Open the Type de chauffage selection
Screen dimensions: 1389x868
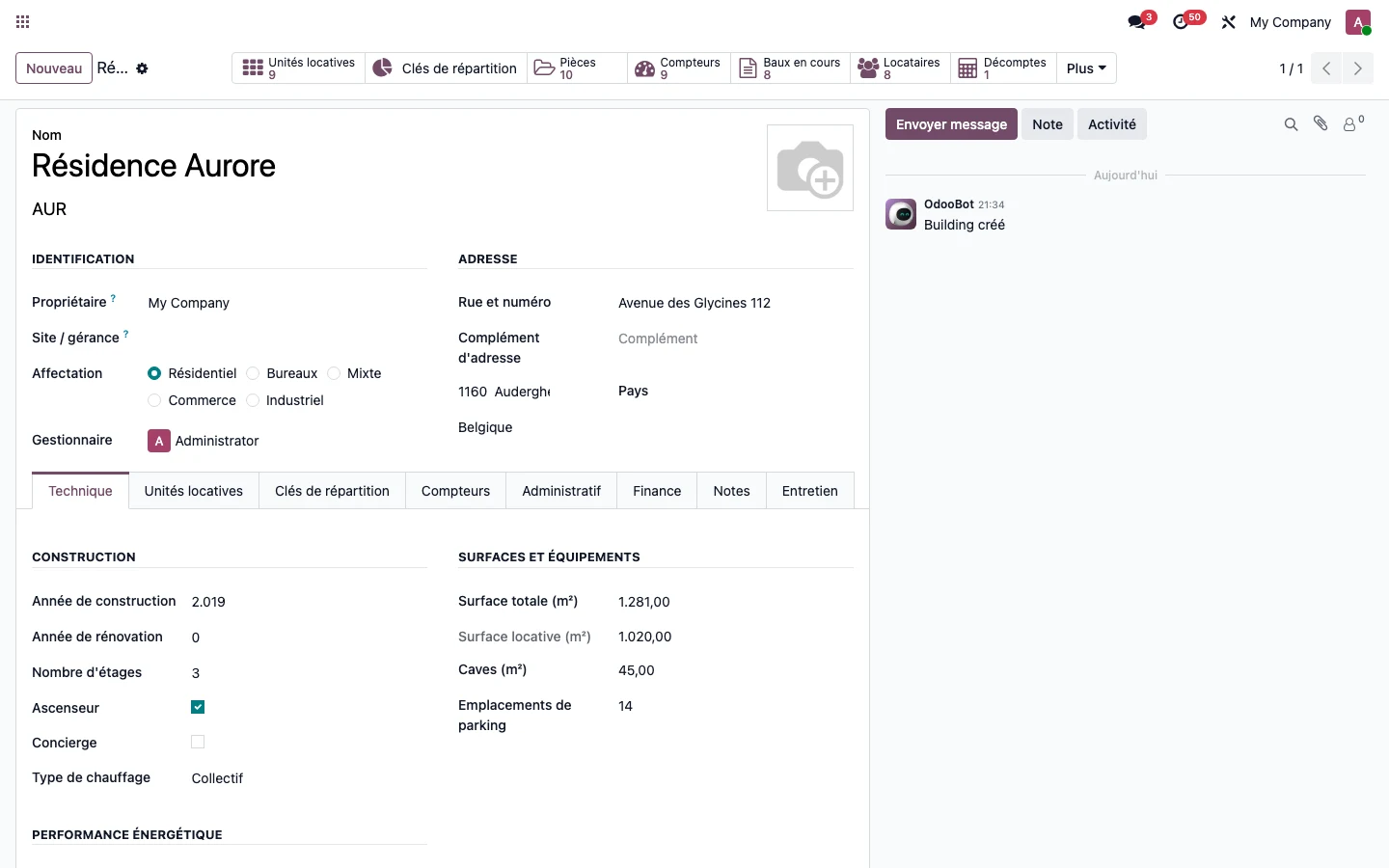pos(309,778)
